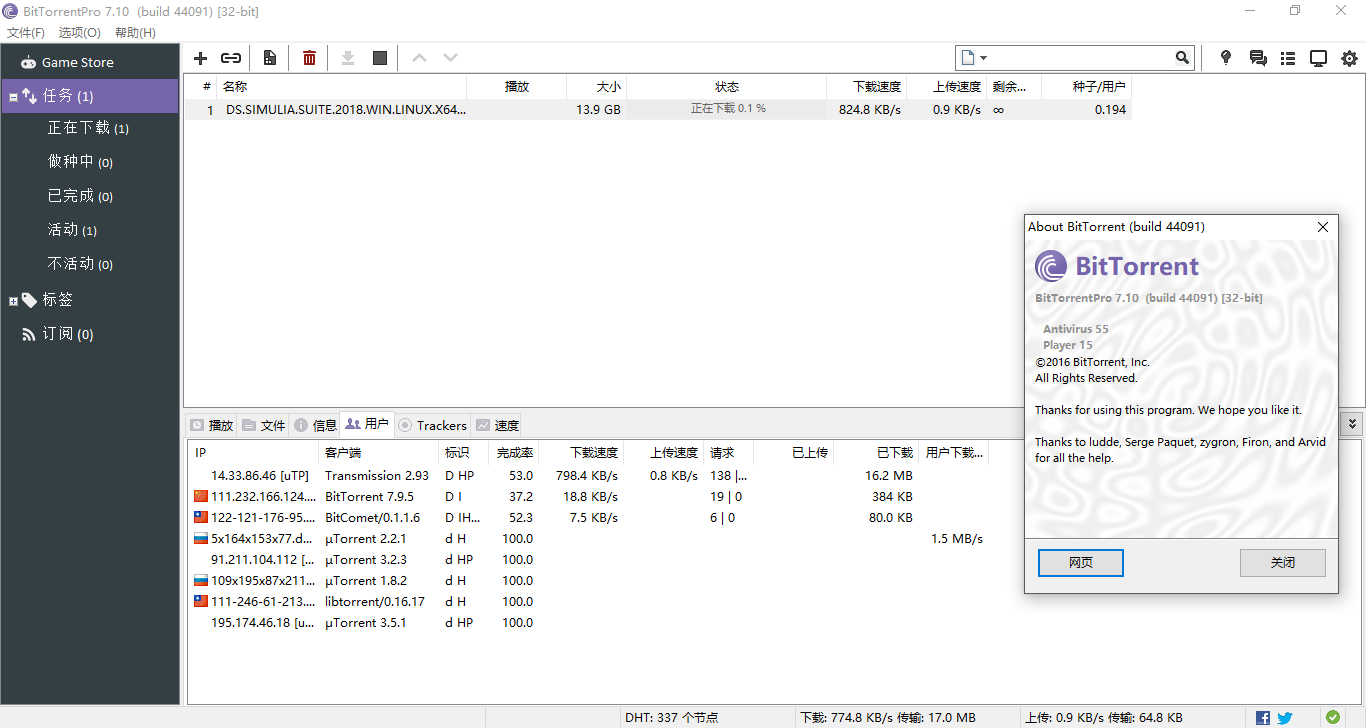Collapse the detail pane with the double chevron
The image size is (1366, 728).
pos(1352,424)
